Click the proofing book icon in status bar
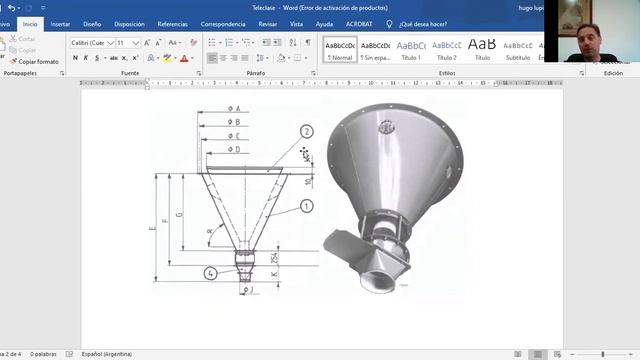Screen dimensions: 640x360 (69, 354)
